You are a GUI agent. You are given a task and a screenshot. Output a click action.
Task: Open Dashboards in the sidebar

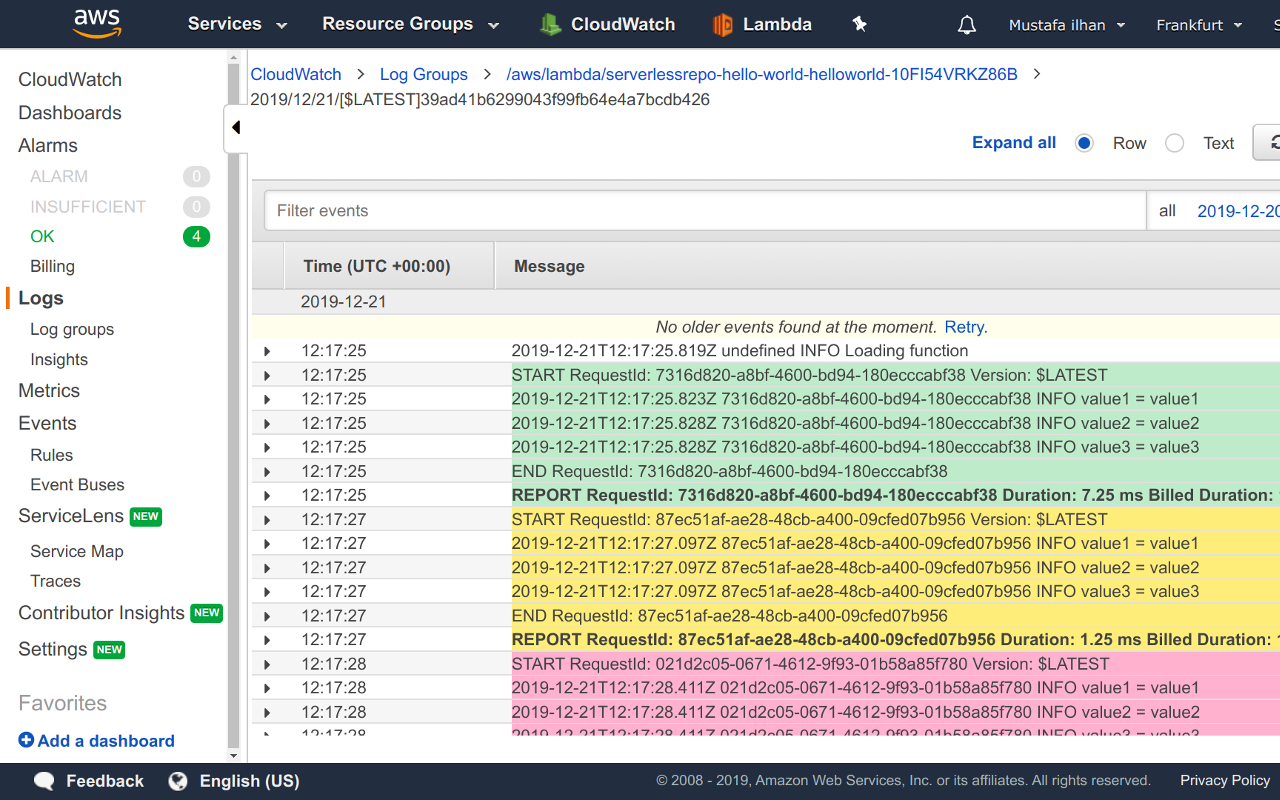click(x=70, y=113)
